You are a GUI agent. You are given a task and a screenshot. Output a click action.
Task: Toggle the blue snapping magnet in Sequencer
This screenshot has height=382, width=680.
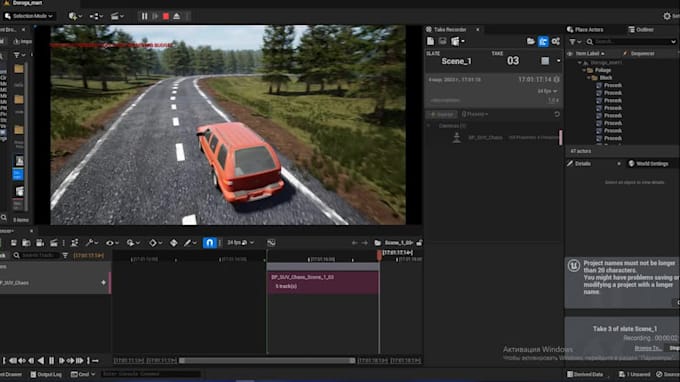click(209, 243)
